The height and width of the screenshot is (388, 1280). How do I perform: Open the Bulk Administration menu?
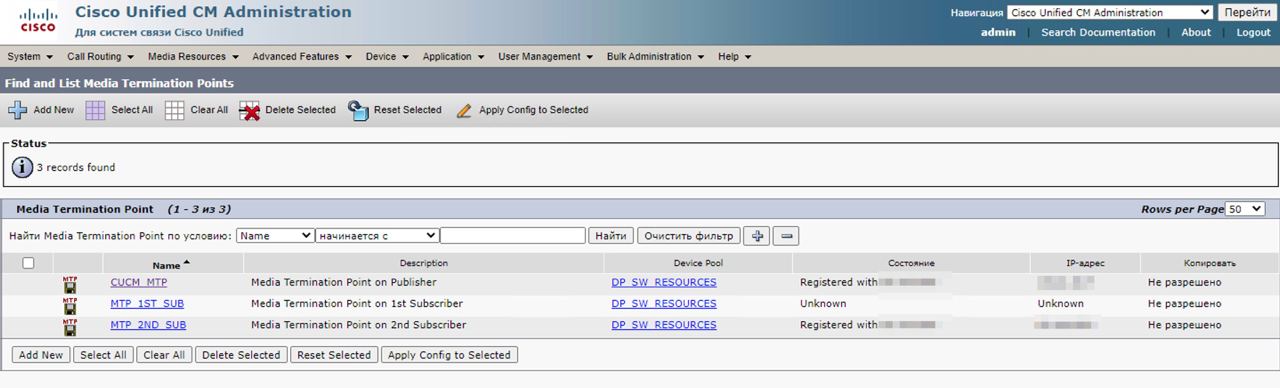click(655, 57)
